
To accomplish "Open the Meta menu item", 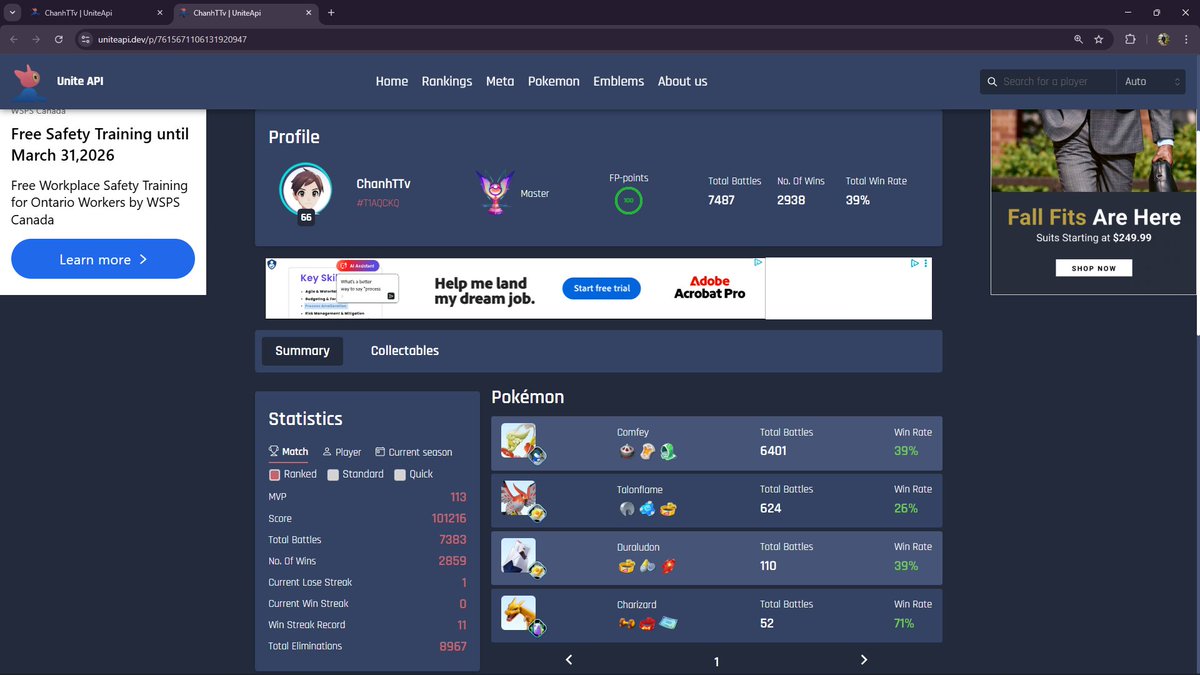I will coord(500,81).
